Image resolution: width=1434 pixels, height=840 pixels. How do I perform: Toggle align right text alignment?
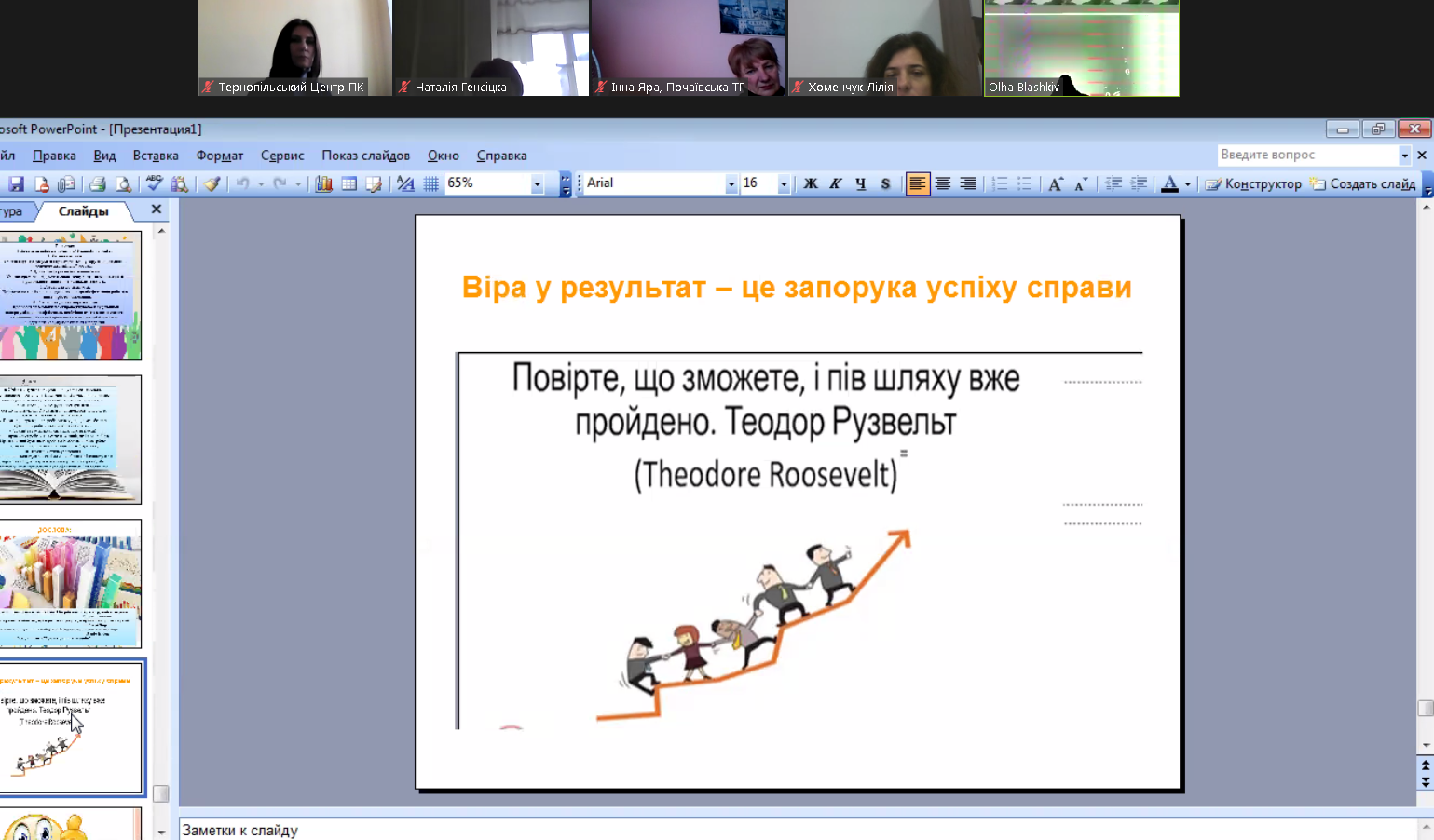(968, 183)
